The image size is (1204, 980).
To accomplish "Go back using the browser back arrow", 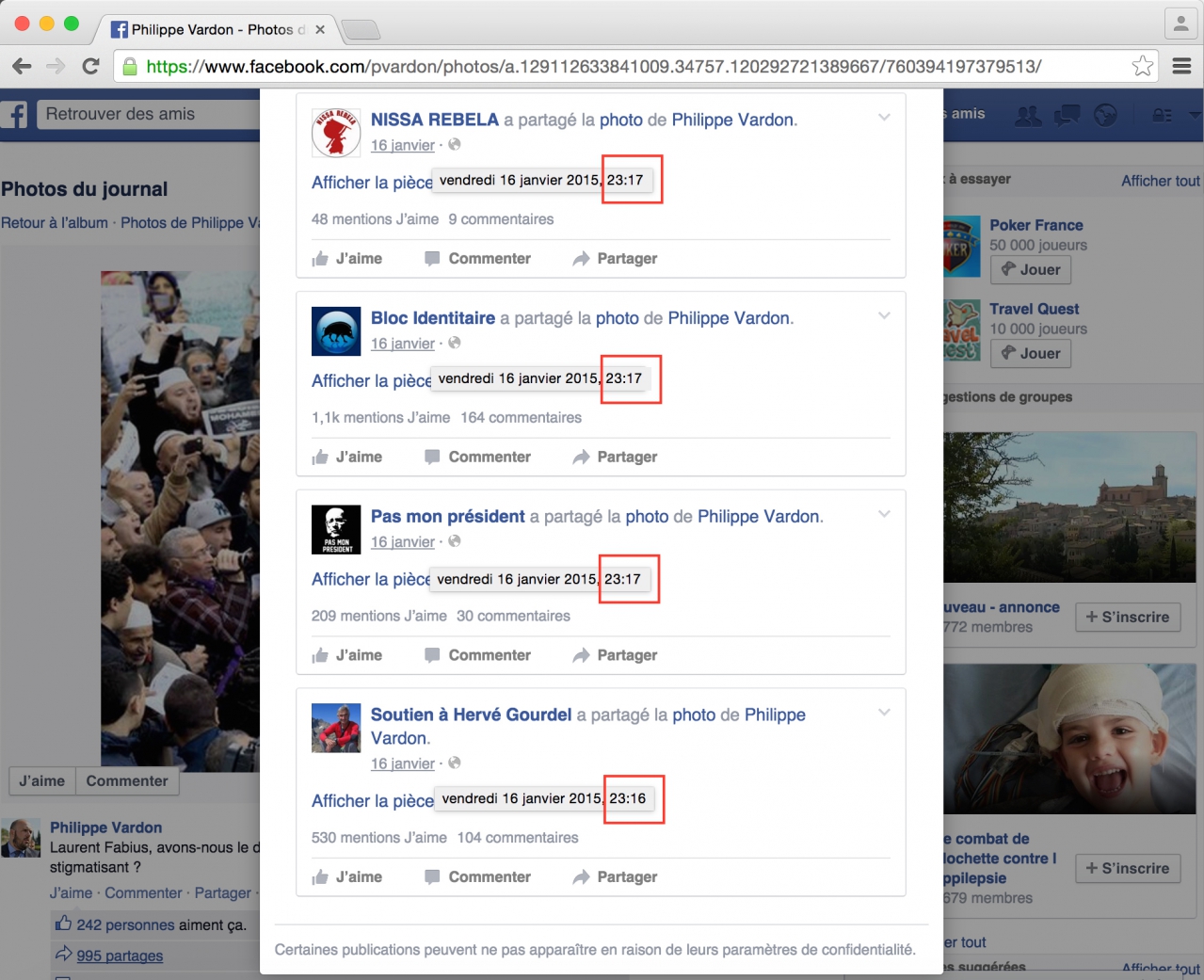I will (x=22, y=66).
